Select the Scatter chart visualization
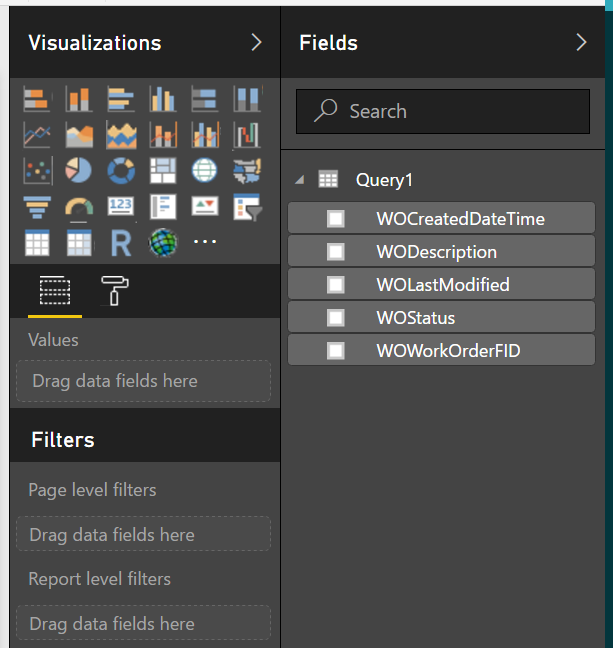 pos(38,170)
